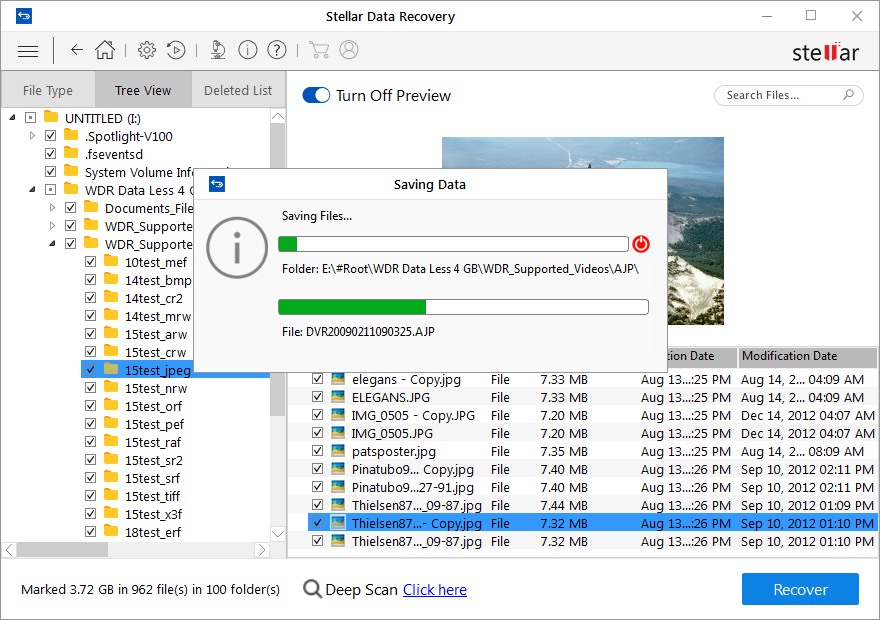
Task: Uncheck the .fseventsd checkbox
Action: pyautogui.click(x=51, y=153)
